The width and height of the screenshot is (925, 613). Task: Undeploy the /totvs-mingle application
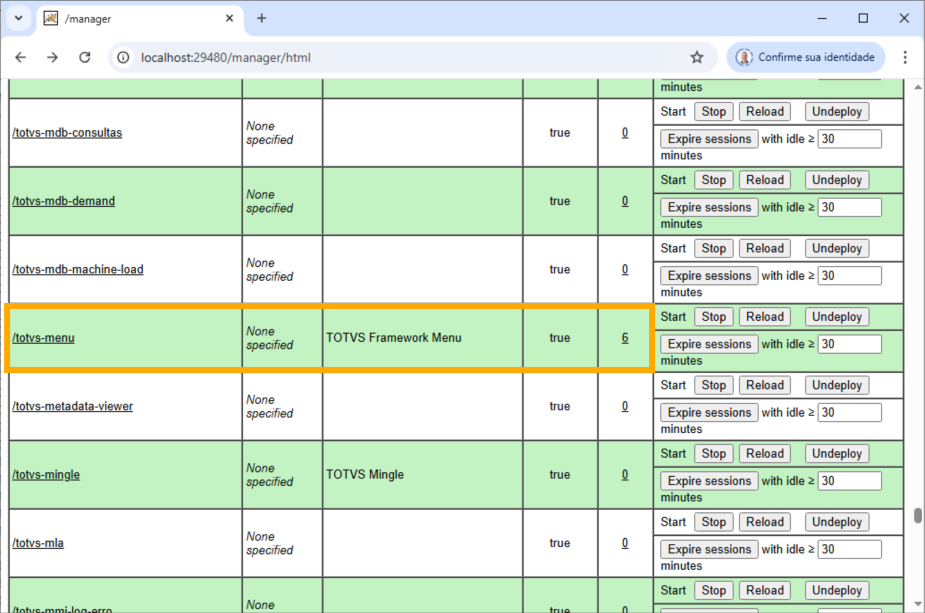tap(837, 454)
